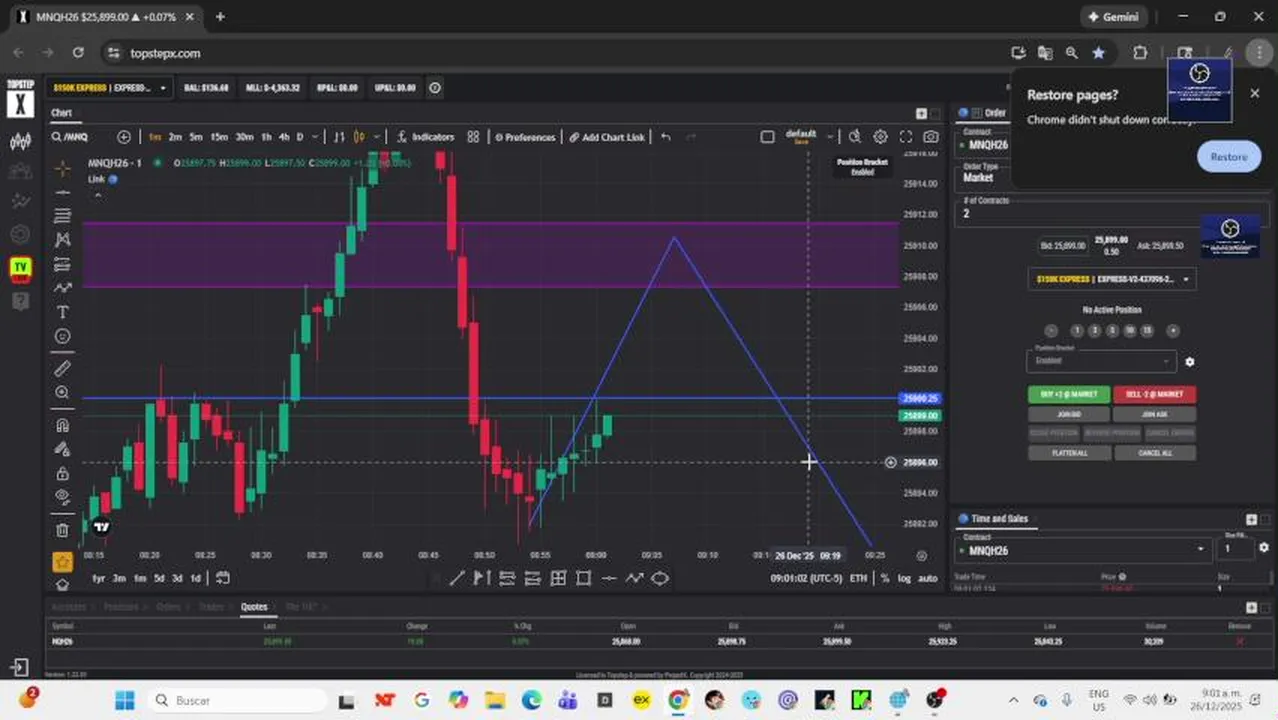
Task: Take a chart snapshot with camera icon
Action: 931,137
